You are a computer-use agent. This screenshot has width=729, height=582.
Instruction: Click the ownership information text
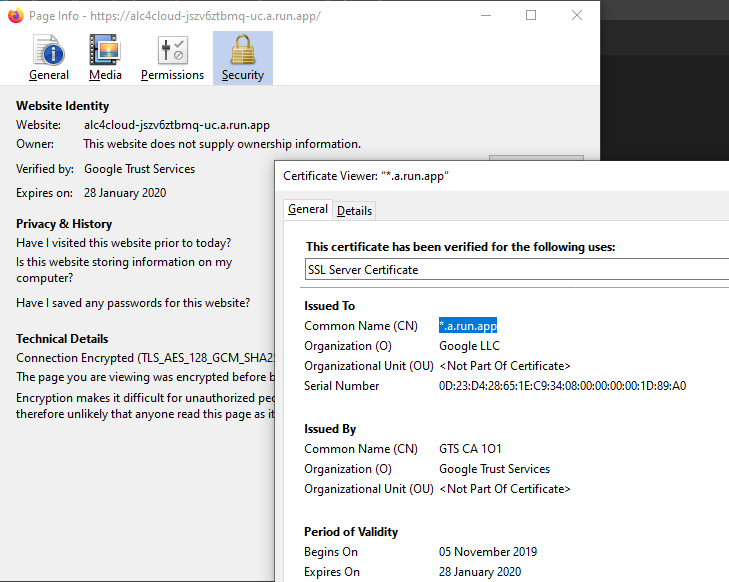click(x=222, y=144)
